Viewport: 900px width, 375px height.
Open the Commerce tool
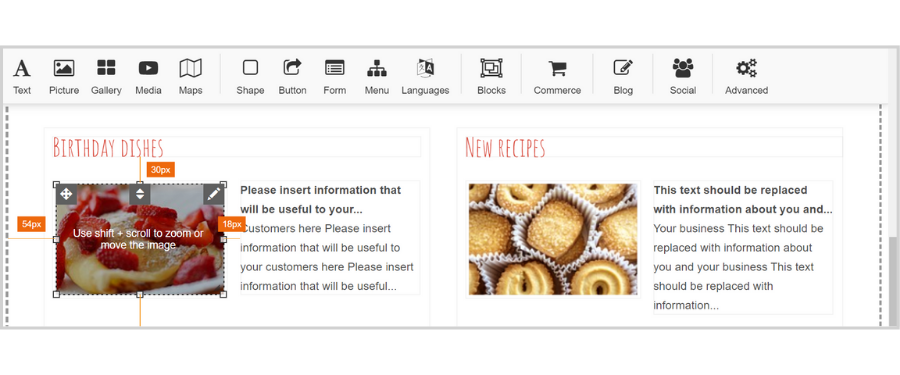point(557,76)
